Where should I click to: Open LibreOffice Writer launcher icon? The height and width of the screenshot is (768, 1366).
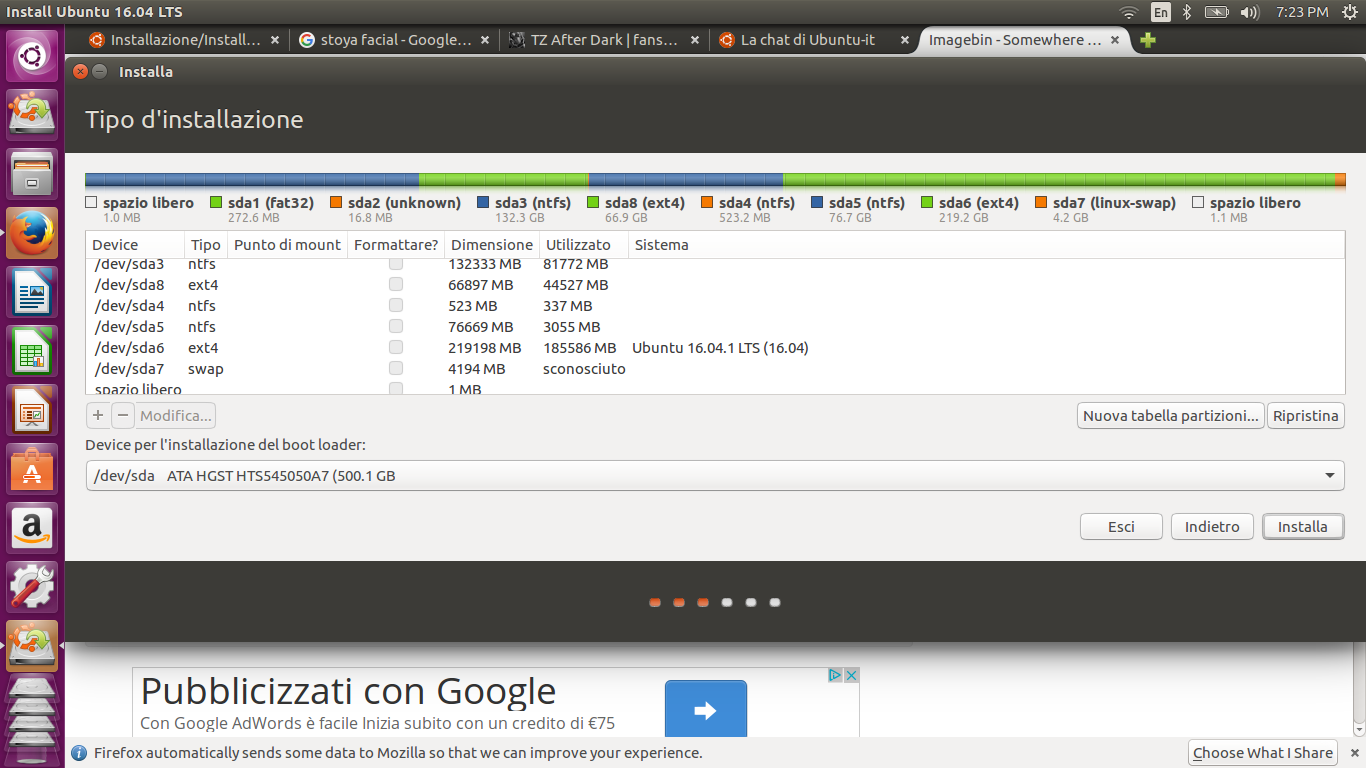pos(32,291)
